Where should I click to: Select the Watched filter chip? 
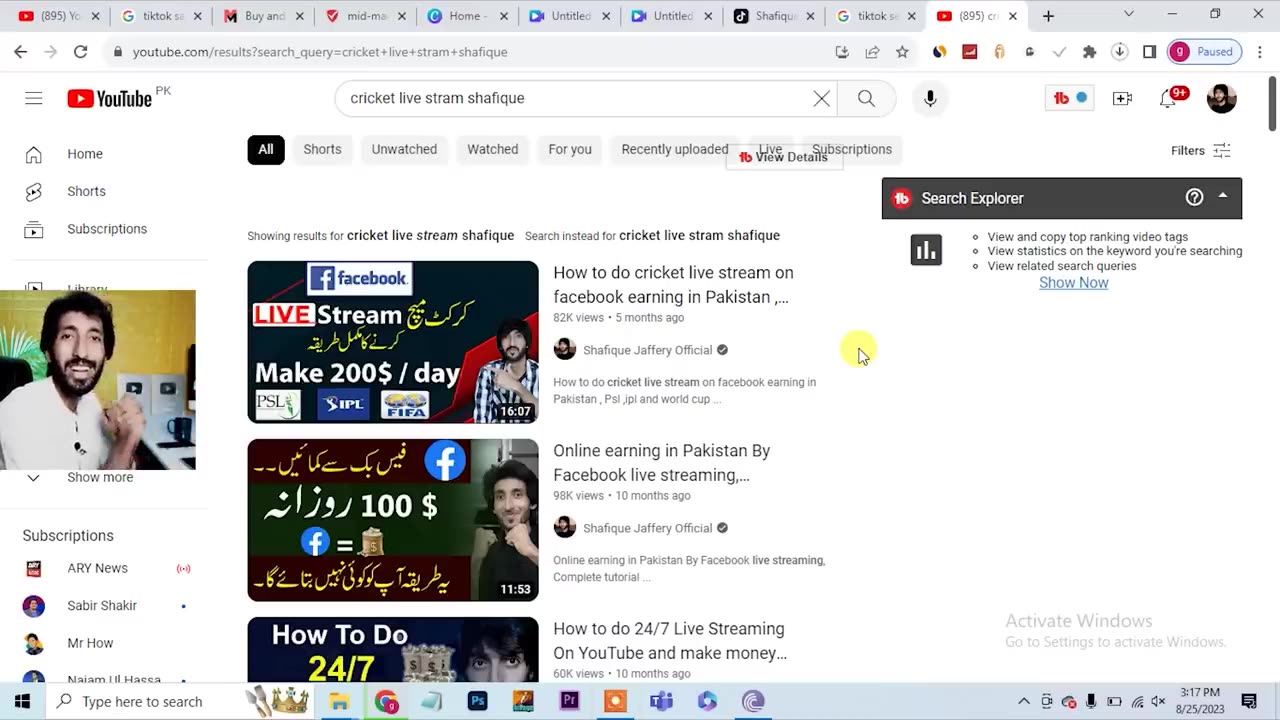click(493, 149)
